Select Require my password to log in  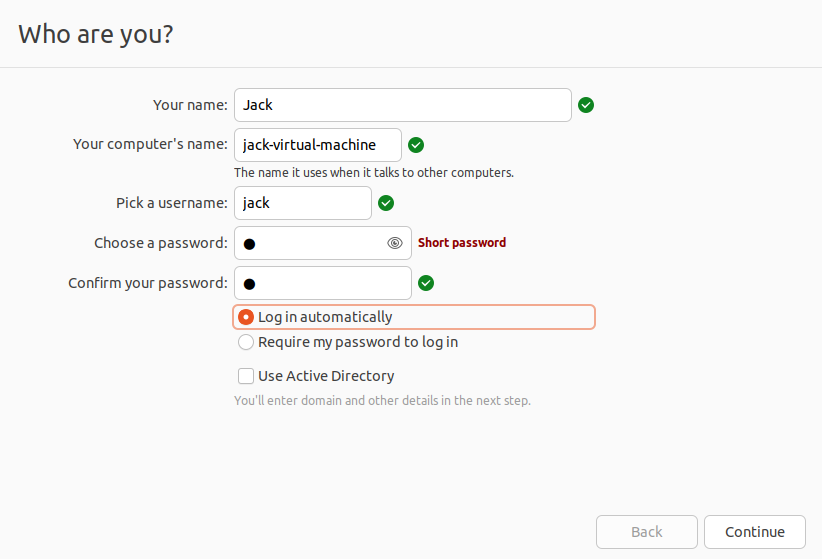click(x=246, y=342)
